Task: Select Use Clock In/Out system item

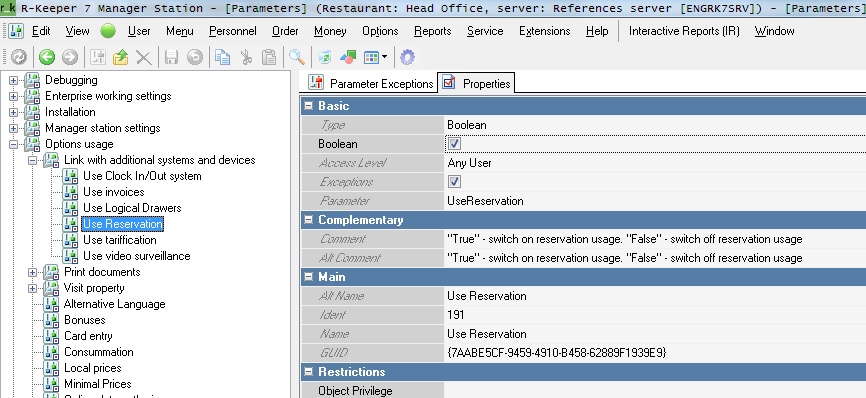Action: pyautogui.click(x=142, y=176)
